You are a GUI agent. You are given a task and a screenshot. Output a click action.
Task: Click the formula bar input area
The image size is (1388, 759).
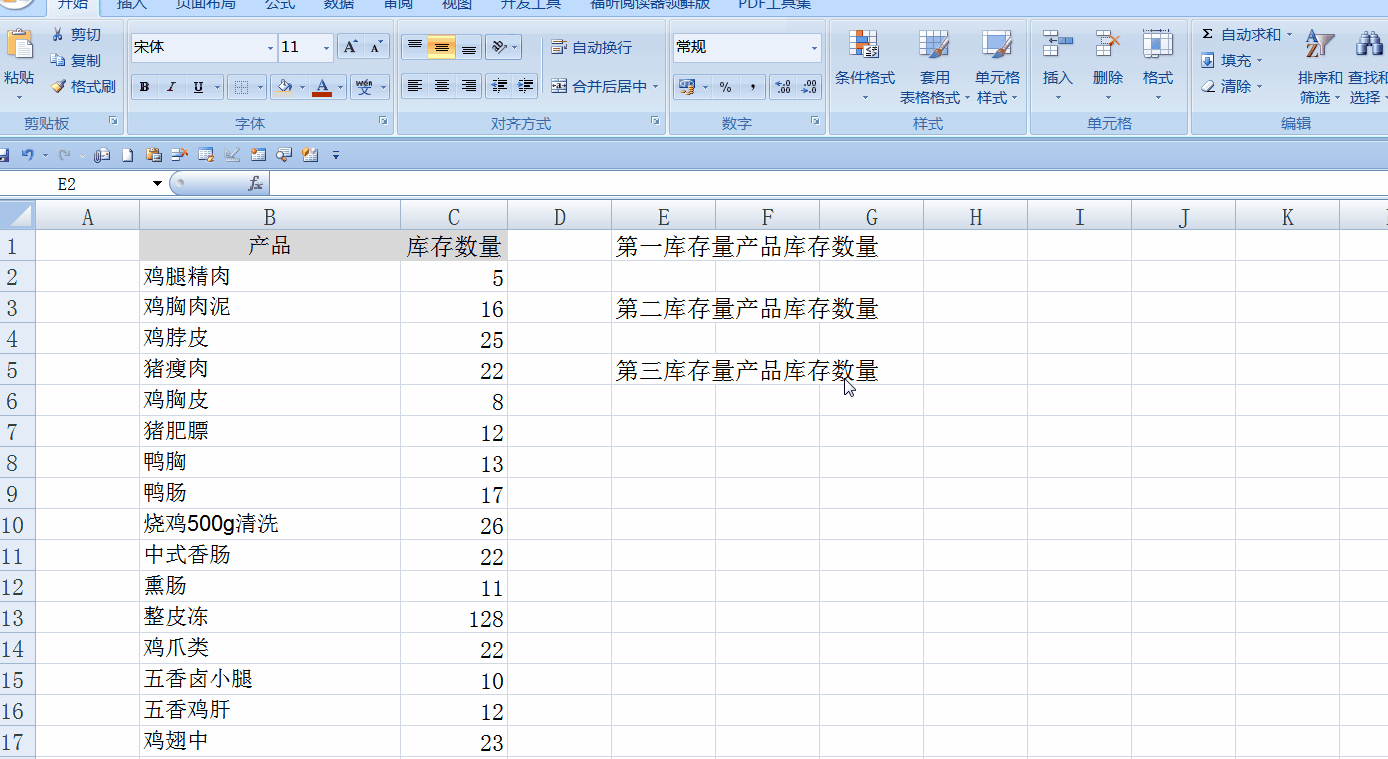coord(828,184)
